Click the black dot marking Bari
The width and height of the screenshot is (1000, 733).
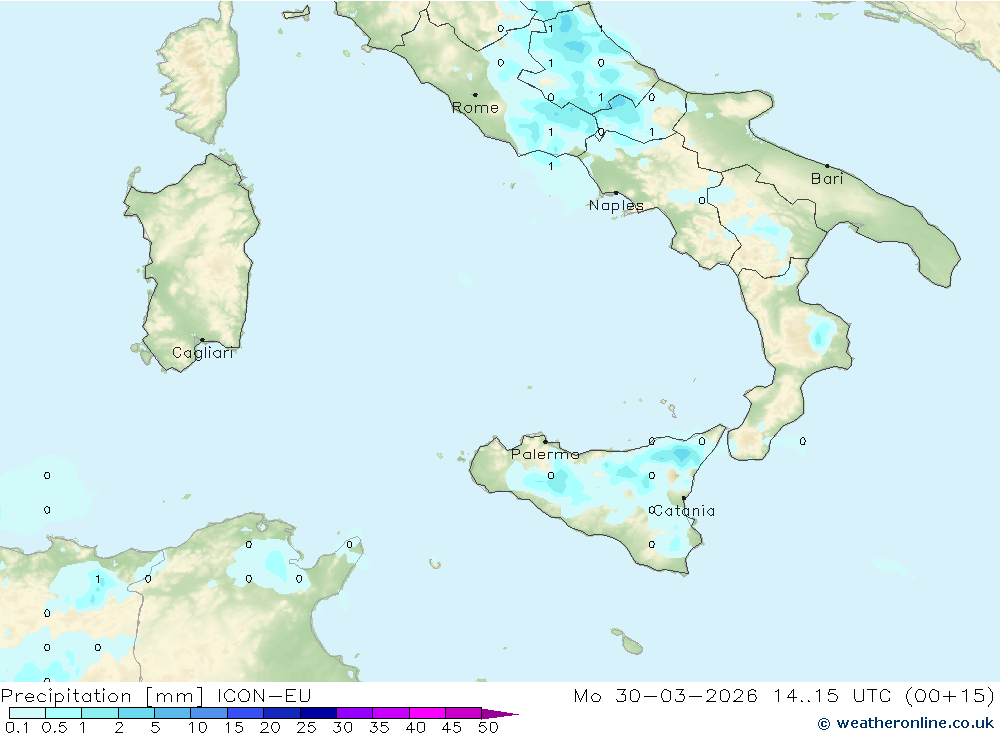pos(827,166)
